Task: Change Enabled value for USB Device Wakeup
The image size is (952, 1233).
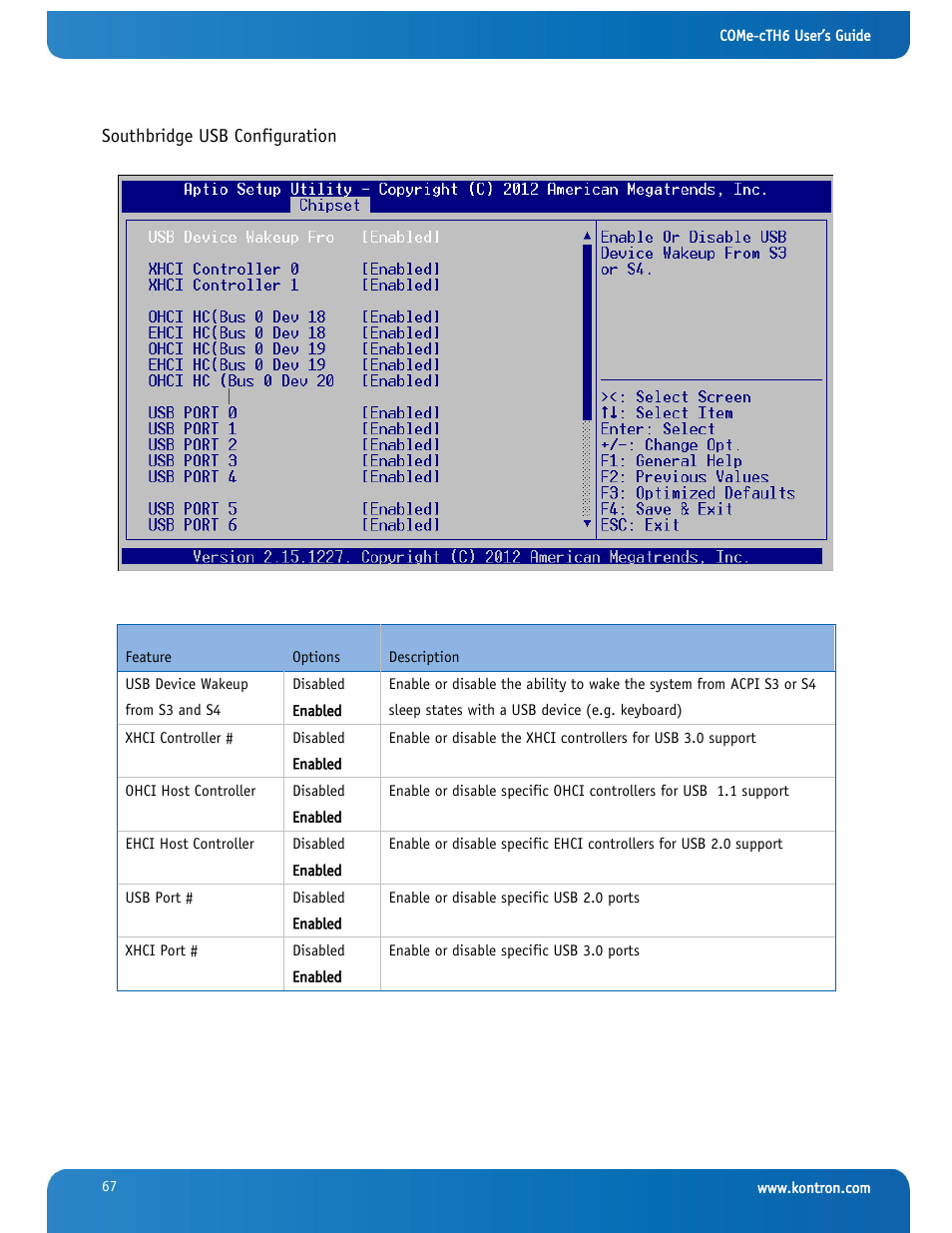Action: click(x=401, y=238)
